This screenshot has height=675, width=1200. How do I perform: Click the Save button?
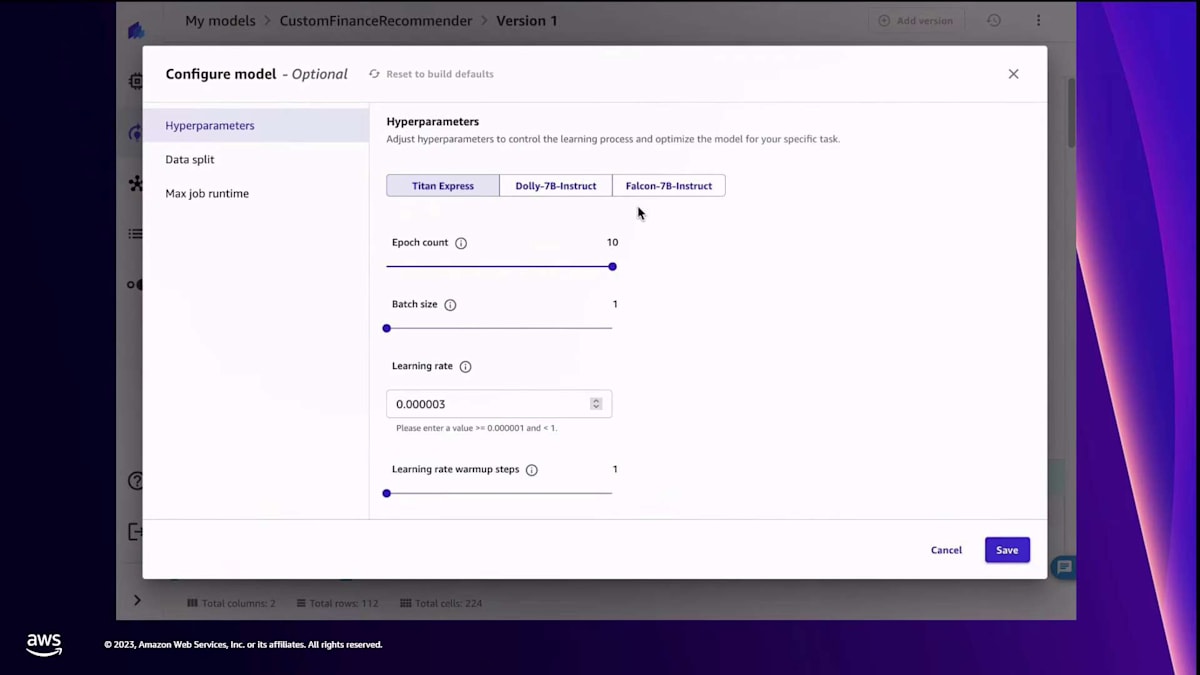[1007, 550]
